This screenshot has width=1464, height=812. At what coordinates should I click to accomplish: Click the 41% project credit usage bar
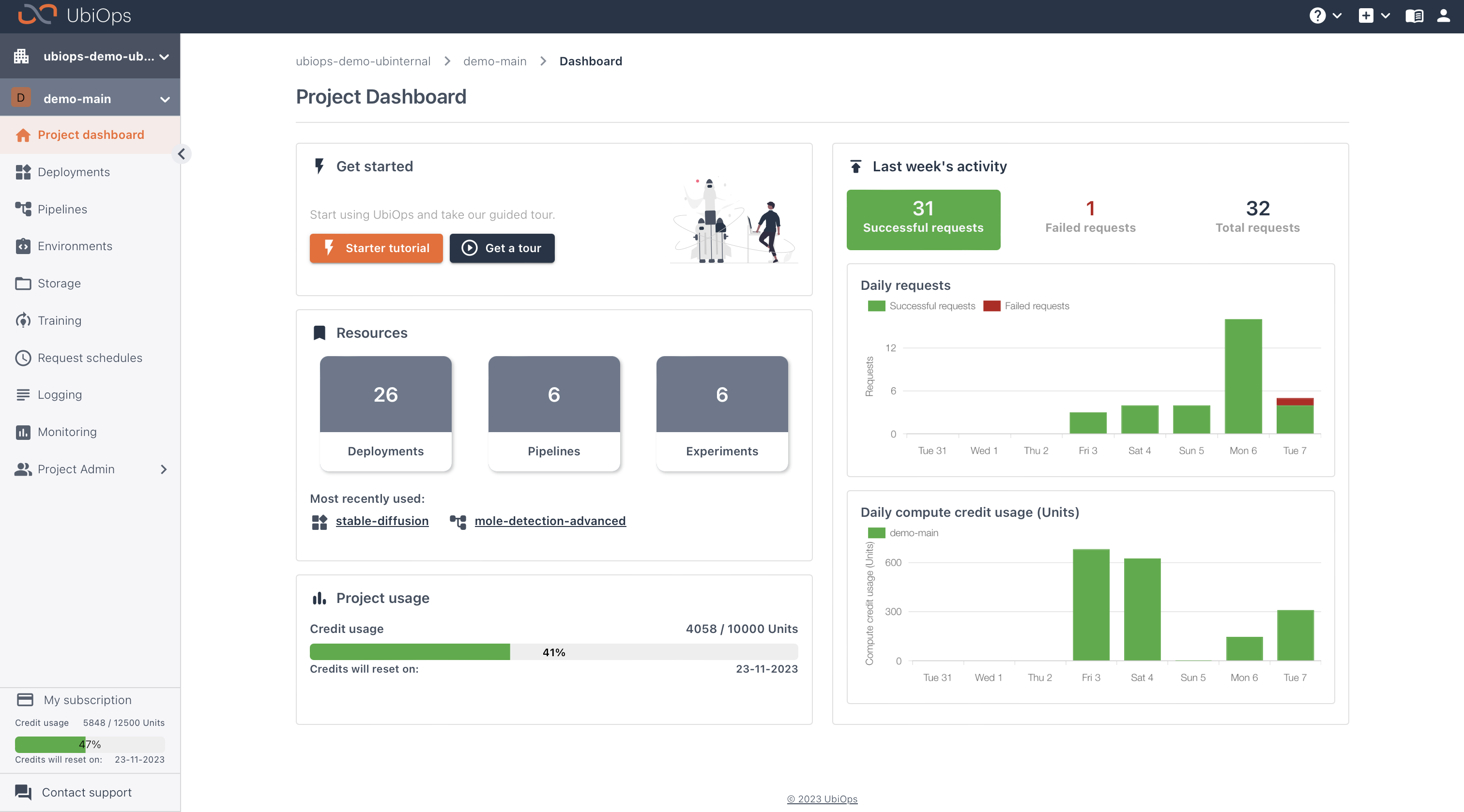(x=553, y=652)
